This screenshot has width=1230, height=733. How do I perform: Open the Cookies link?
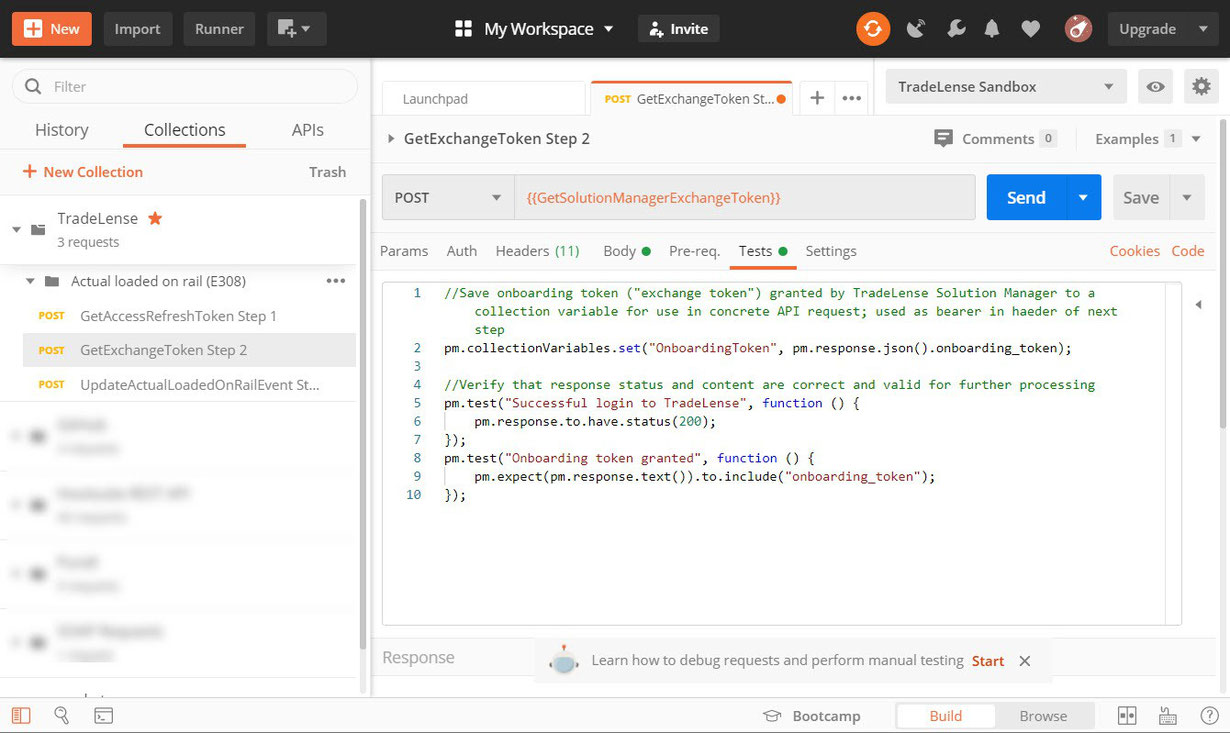pos(1135,251)
